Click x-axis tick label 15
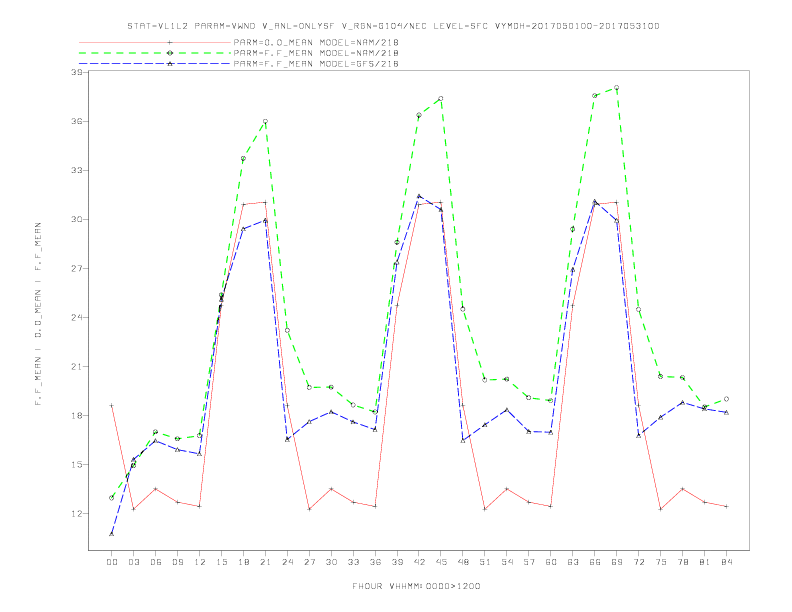Image resolution: width=792 pixels, height=612 pixels. [x=221, y=562]
